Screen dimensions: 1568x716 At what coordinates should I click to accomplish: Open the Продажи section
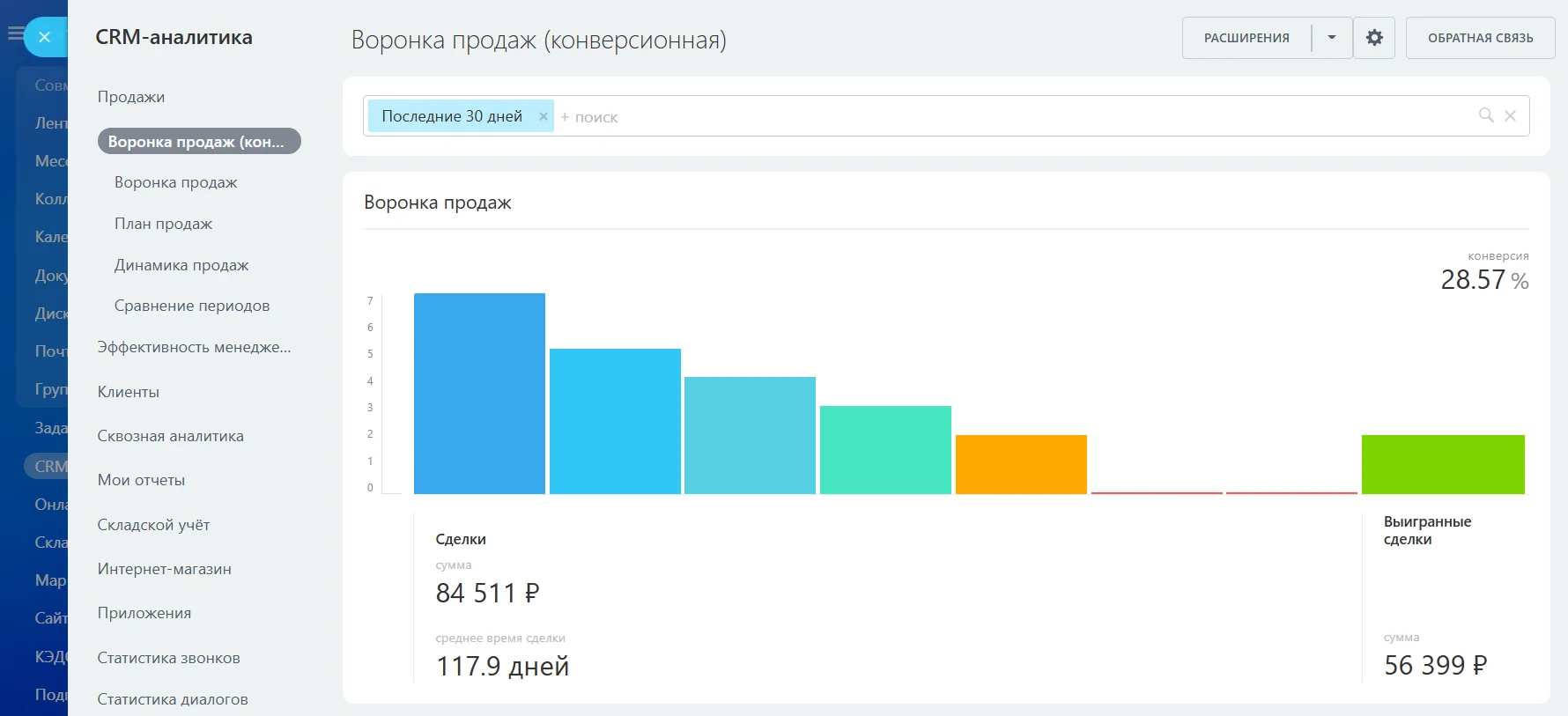[131, 97]
